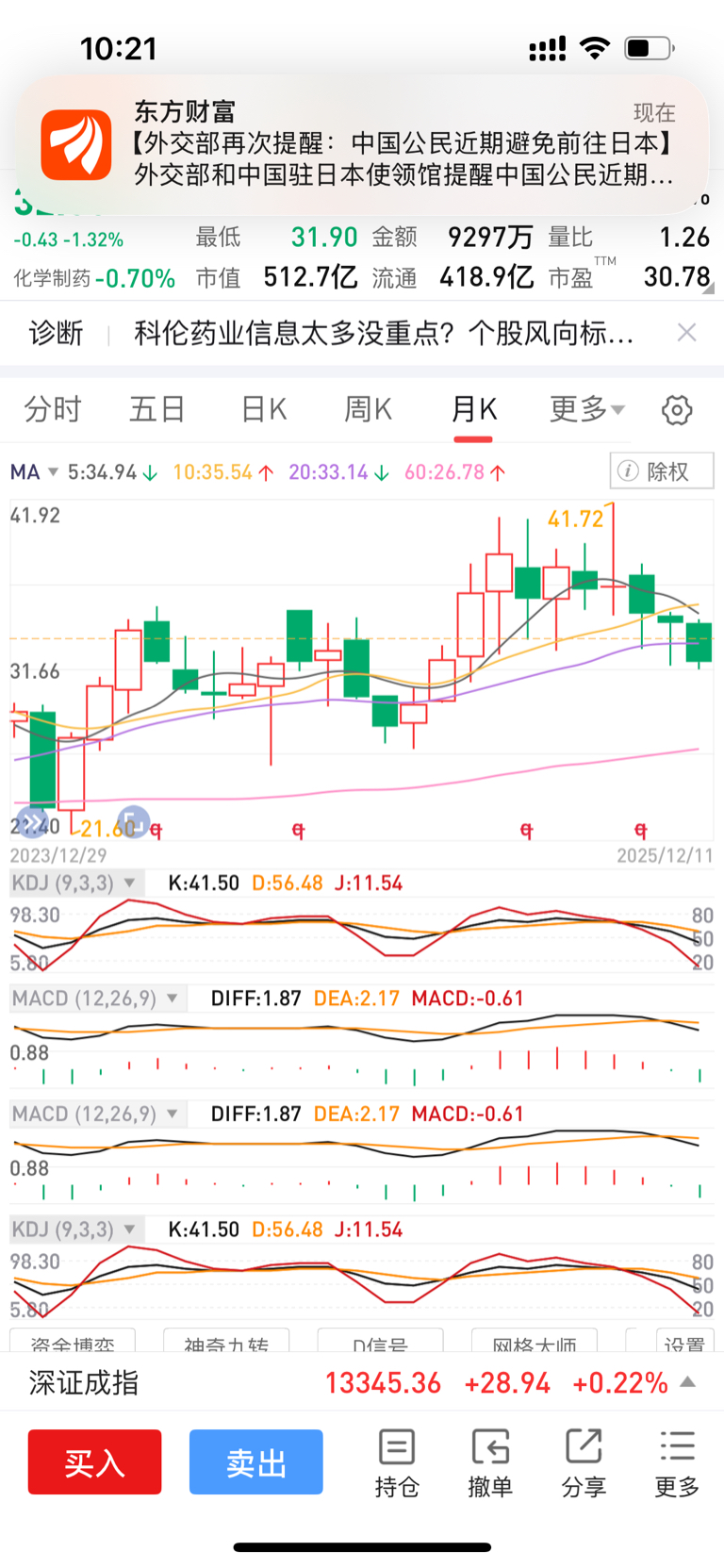Viewport: 724px width, 1568px height.
Task: Tap the 金额 9297万 value
Action: (490, 237)
